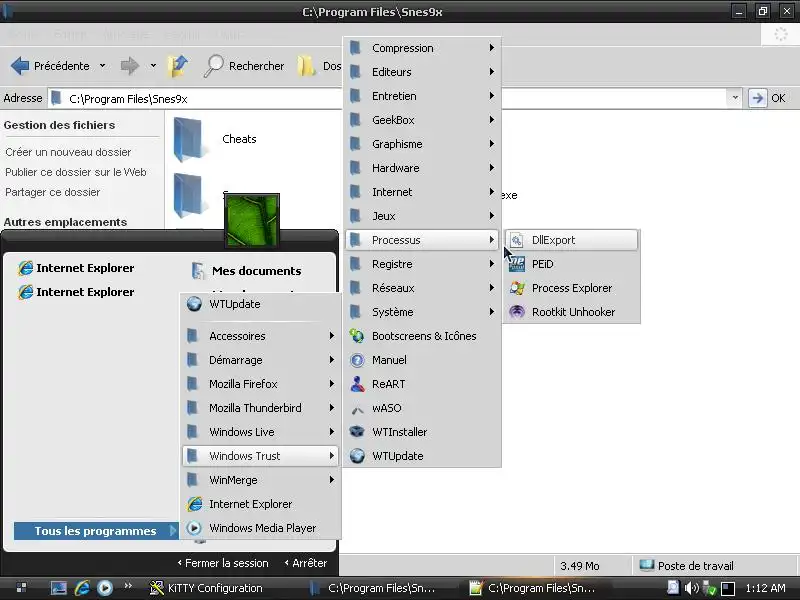Launch Windows Media Player from programs list
800x600 pixels.
coord(260,528)
